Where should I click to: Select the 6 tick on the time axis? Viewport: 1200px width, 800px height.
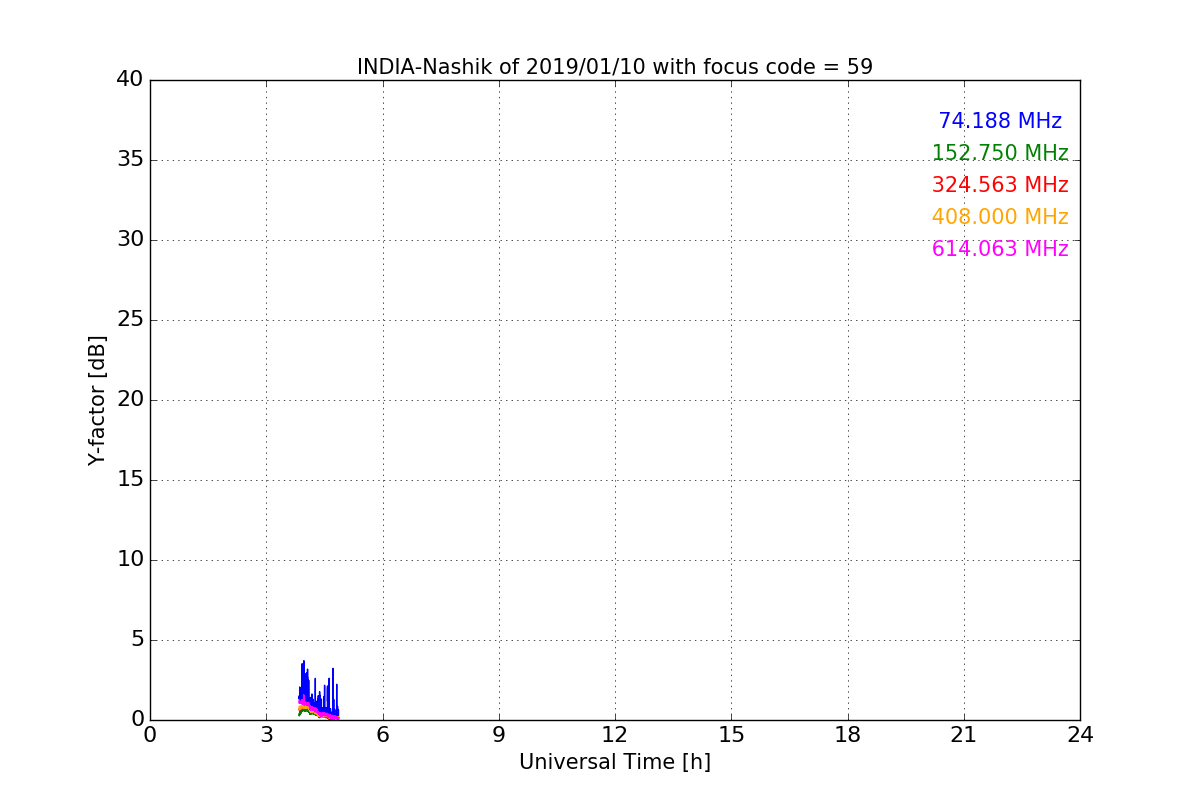click(382, 734)
